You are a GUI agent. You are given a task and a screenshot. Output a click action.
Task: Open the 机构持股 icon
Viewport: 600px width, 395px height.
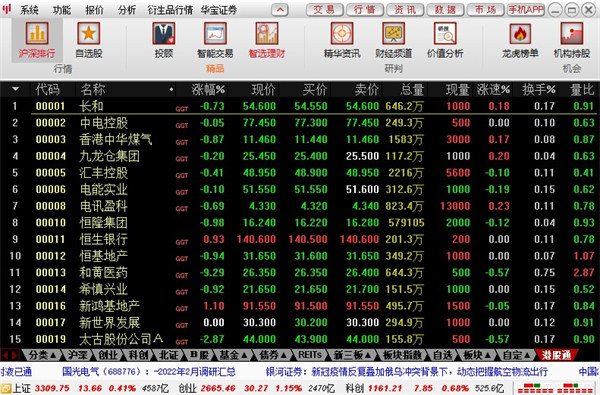(572, 34)
